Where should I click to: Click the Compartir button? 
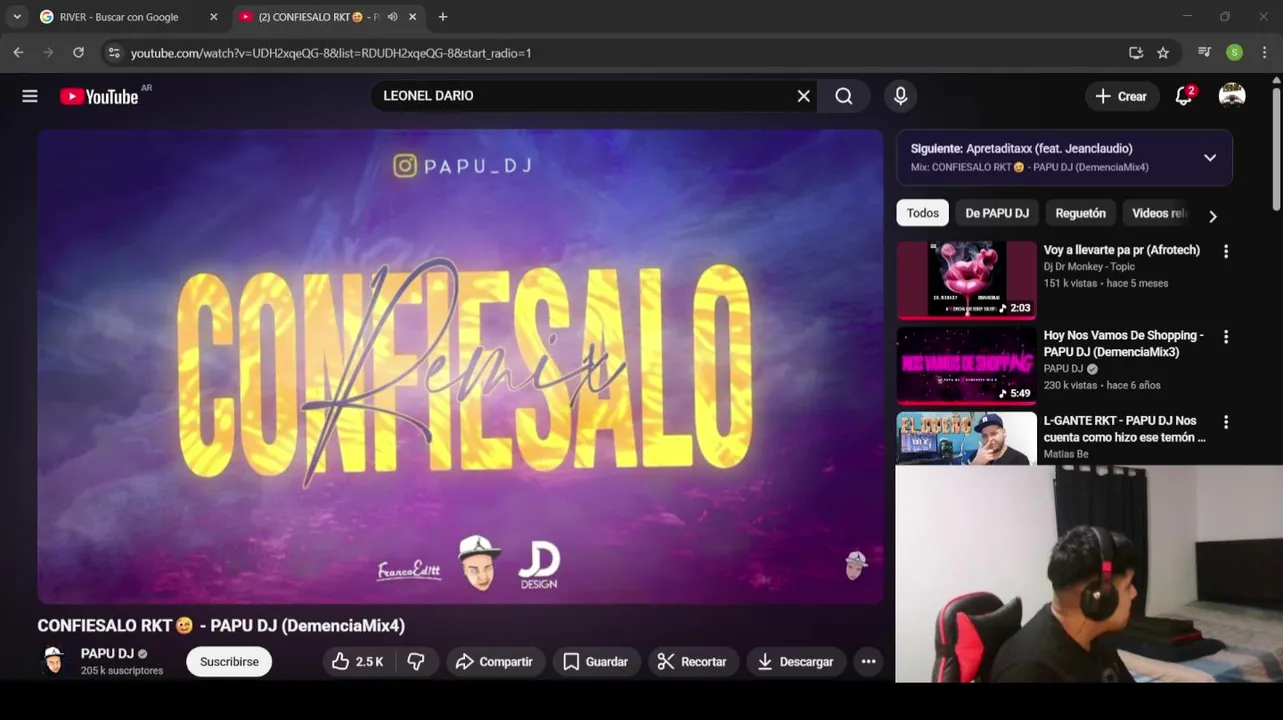(494, 662)
